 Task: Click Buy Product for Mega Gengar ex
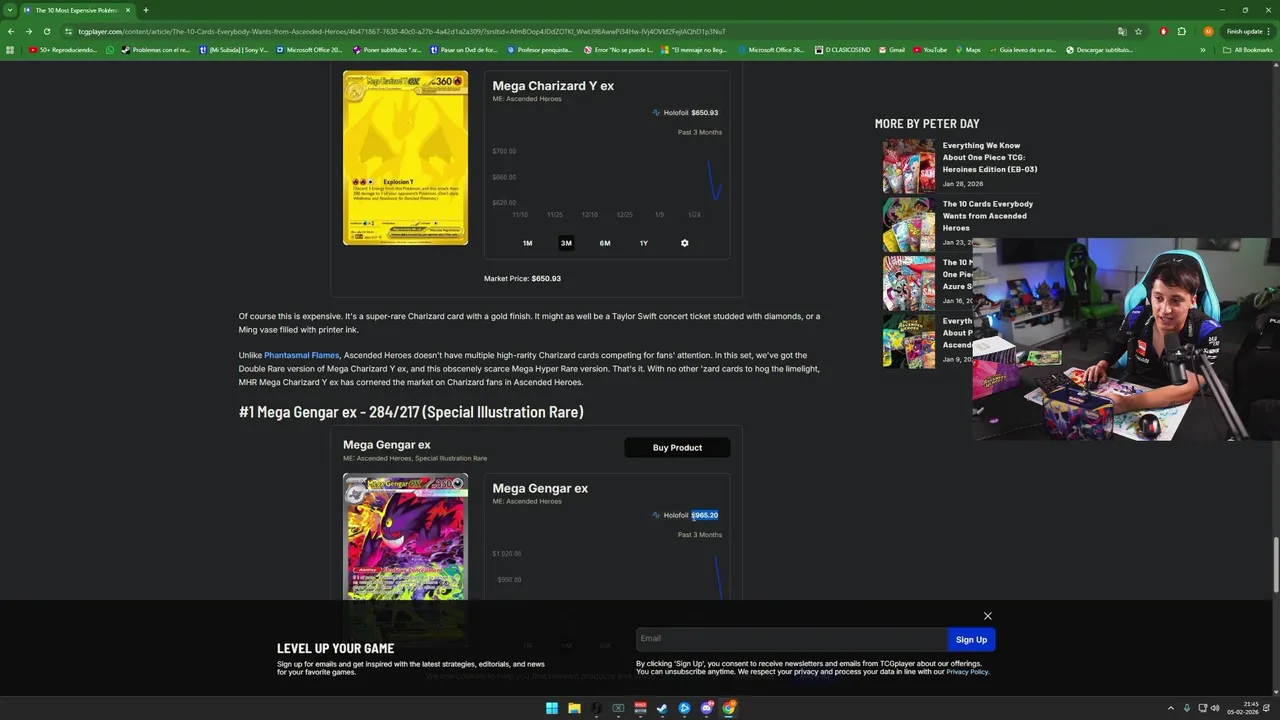tap(677, 447)
